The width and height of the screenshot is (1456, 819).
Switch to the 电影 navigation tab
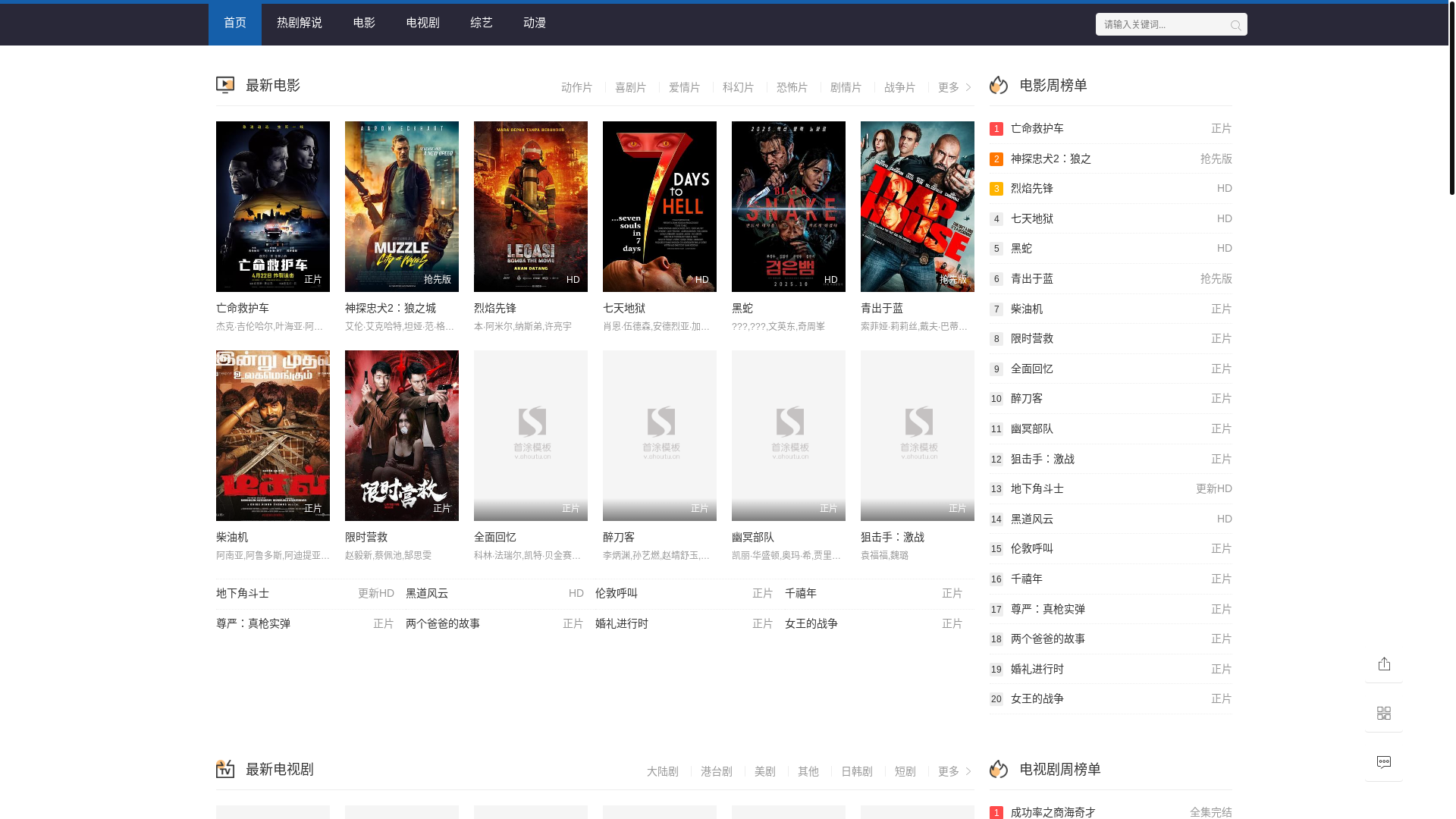pyautogui.click(x=364, y=23)
